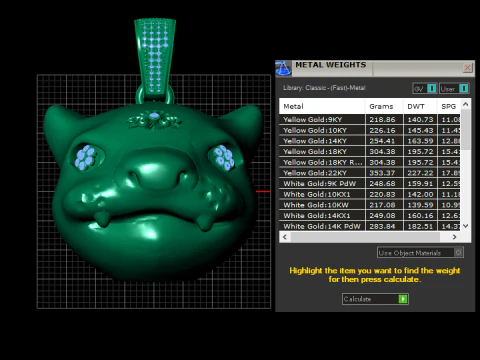
Task: Sort by the SPG column header
Action: coord(449,106)
